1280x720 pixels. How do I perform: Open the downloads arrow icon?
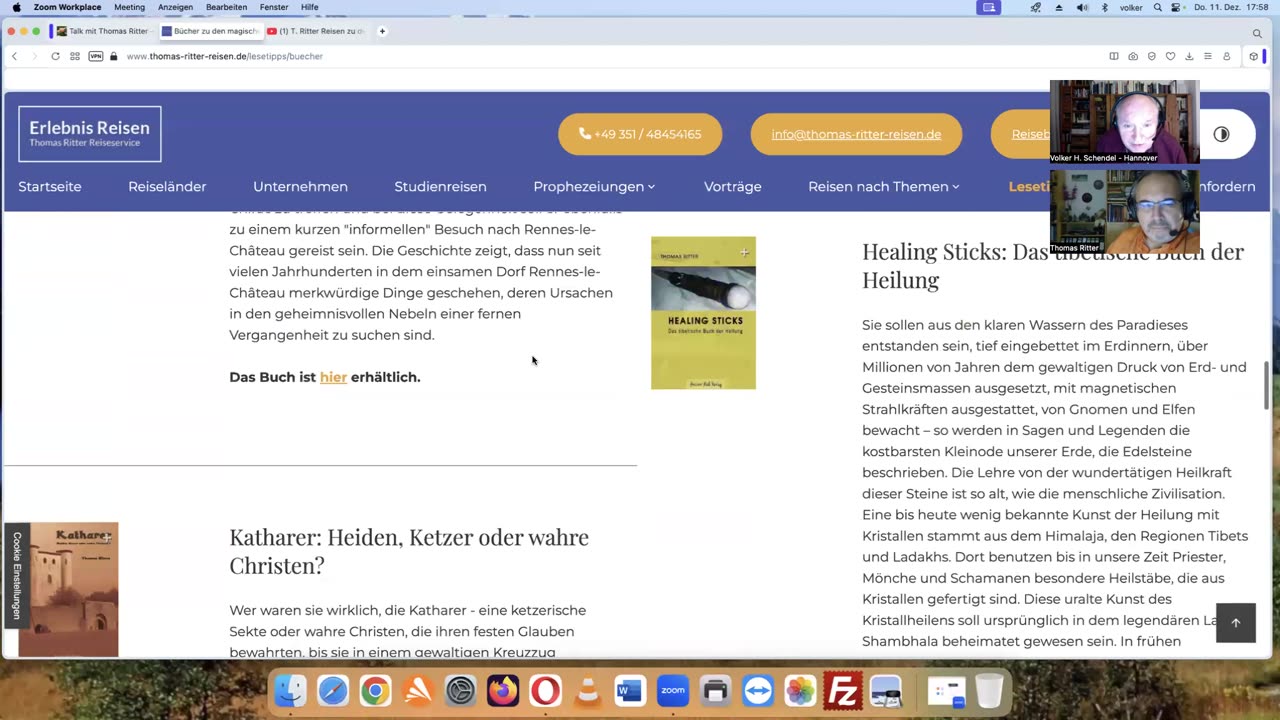click(x=1189, y=56)
